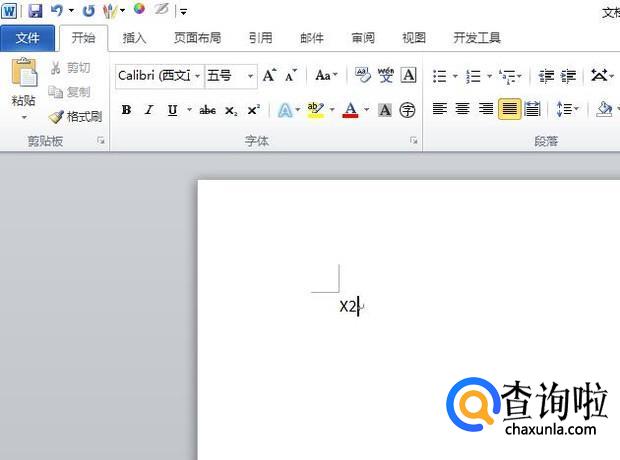Switch to the 页面布局 (Page Layout) tab
The image size is (620, 460).
tap(197, 38)
